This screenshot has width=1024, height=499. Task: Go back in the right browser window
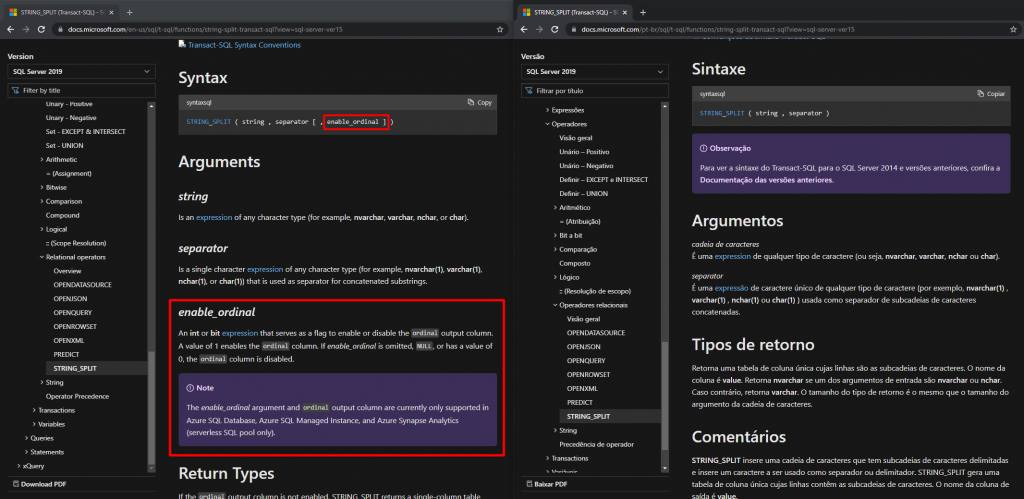524,29
